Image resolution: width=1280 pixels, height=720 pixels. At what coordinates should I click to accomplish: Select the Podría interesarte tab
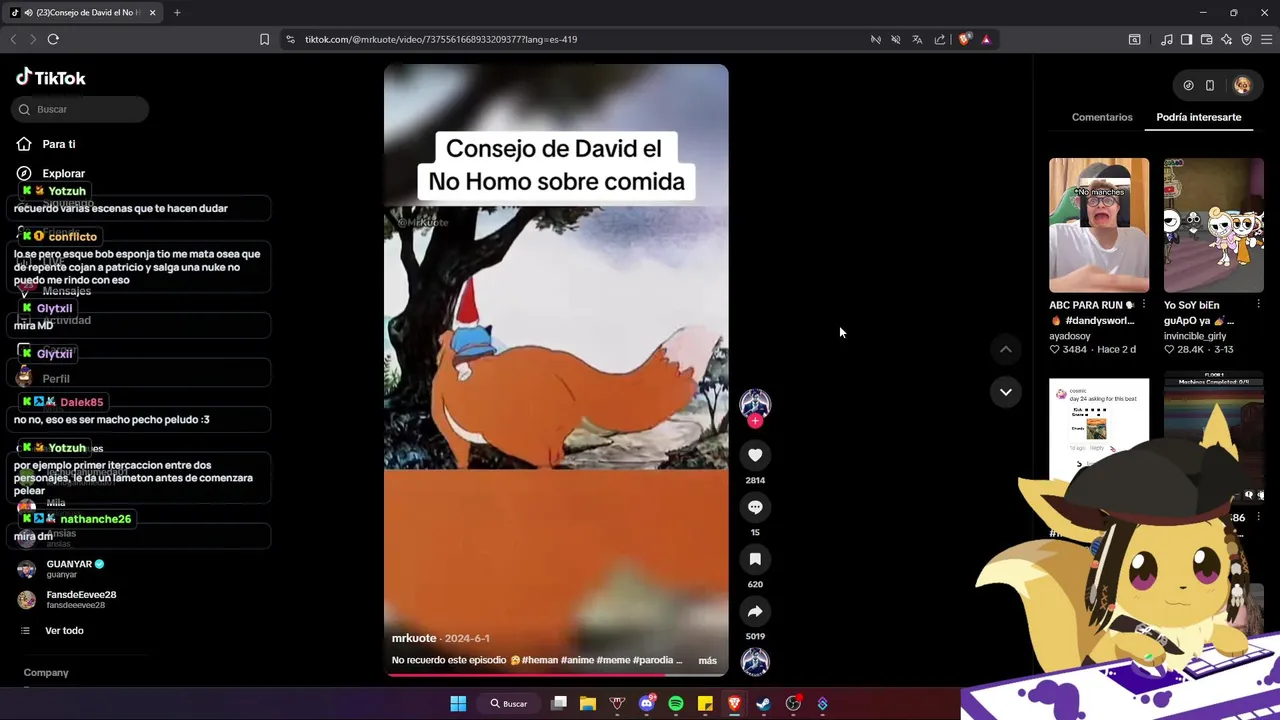1198,117
